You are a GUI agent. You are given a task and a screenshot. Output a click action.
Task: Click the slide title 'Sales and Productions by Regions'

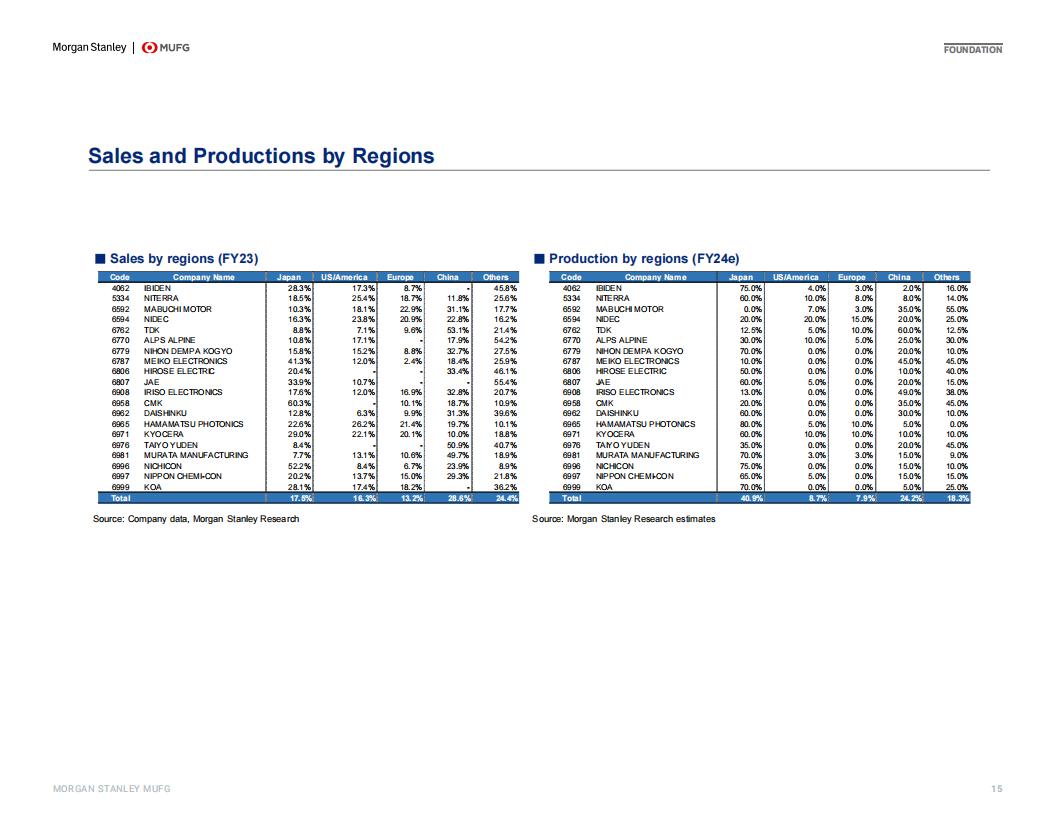[261, 156]
